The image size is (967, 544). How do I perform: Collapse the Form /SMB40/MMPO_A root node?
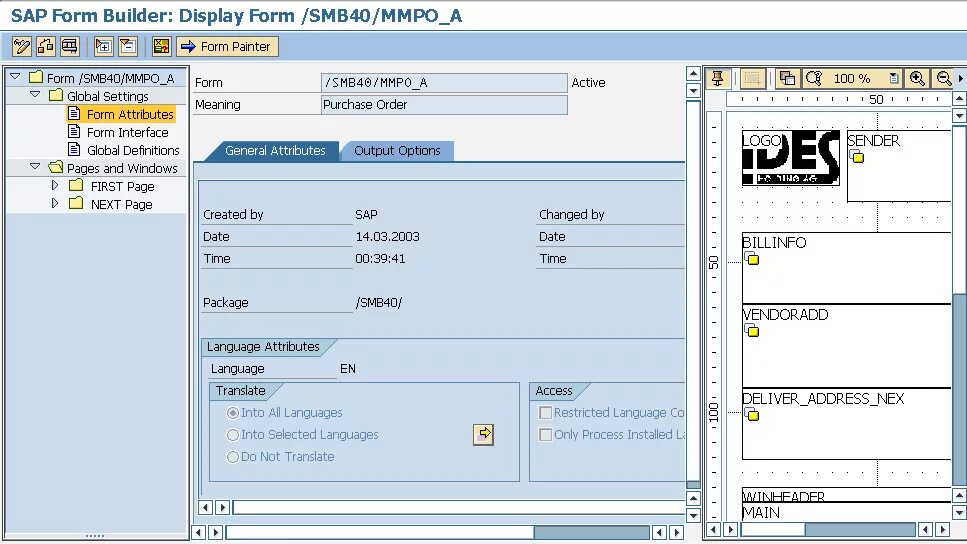click(x=15, y=77)
